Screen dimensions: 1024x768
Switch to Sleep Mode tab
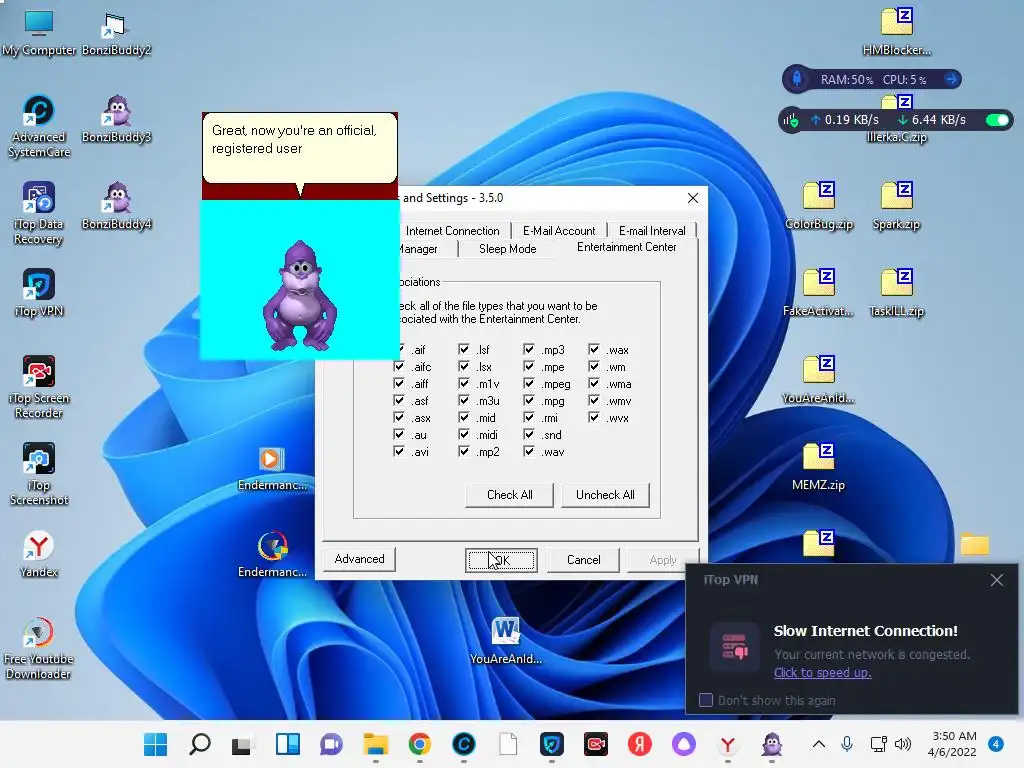coord(507,249)
